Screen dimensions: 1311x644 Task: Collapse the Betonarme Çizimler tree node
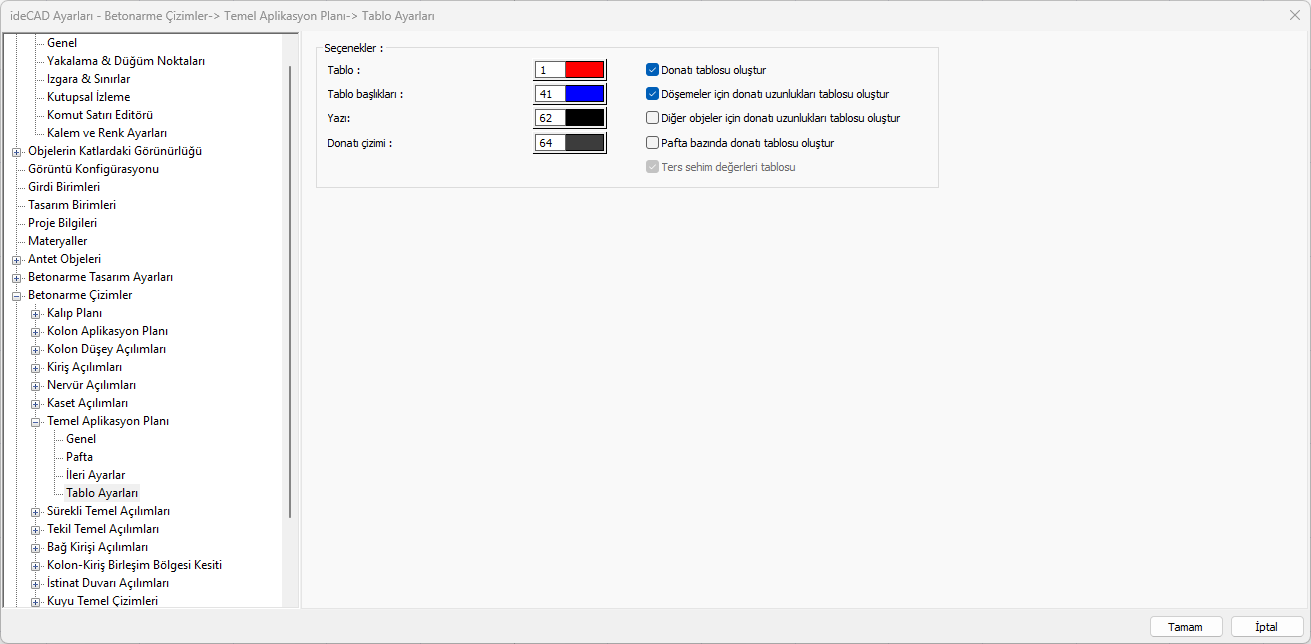tap(17, 295)
